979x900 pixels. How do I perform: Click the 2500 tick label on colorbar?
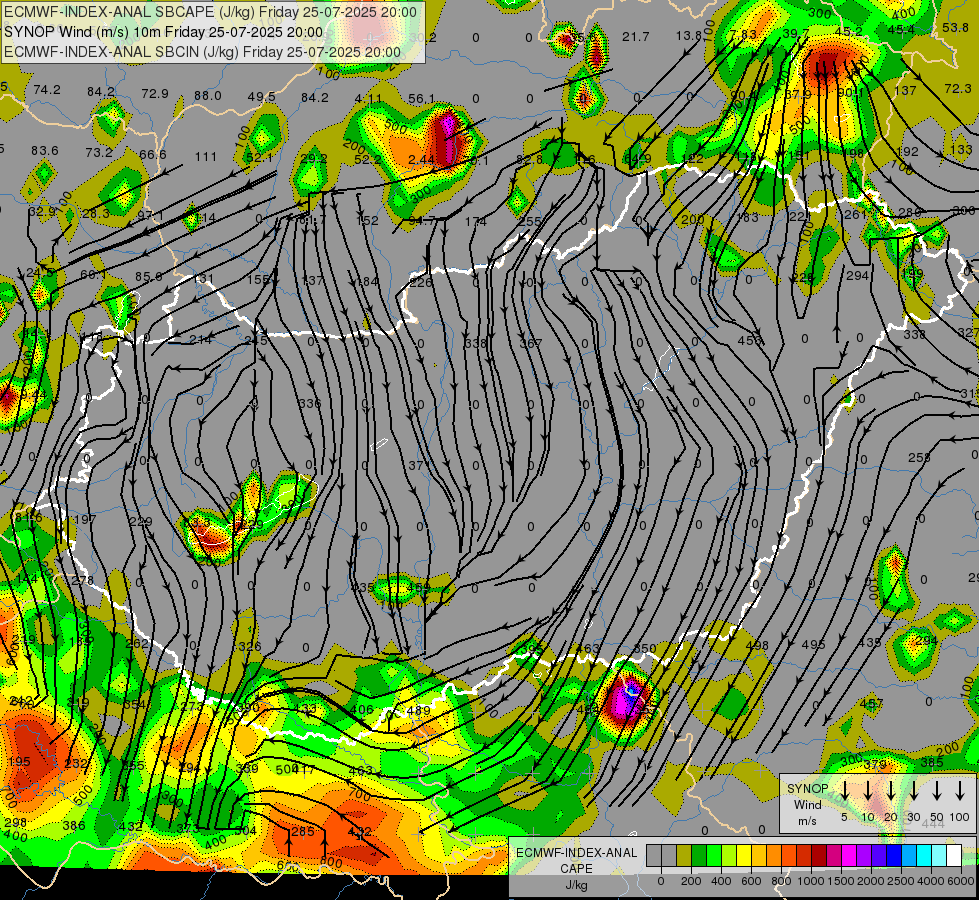(x=901, y=881)
